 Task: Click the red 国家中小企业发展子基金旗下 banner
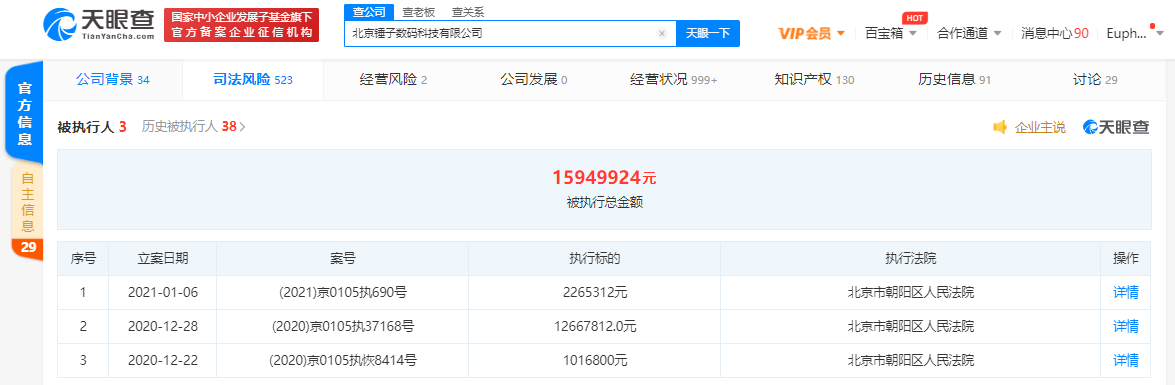(x=241, y=25)
